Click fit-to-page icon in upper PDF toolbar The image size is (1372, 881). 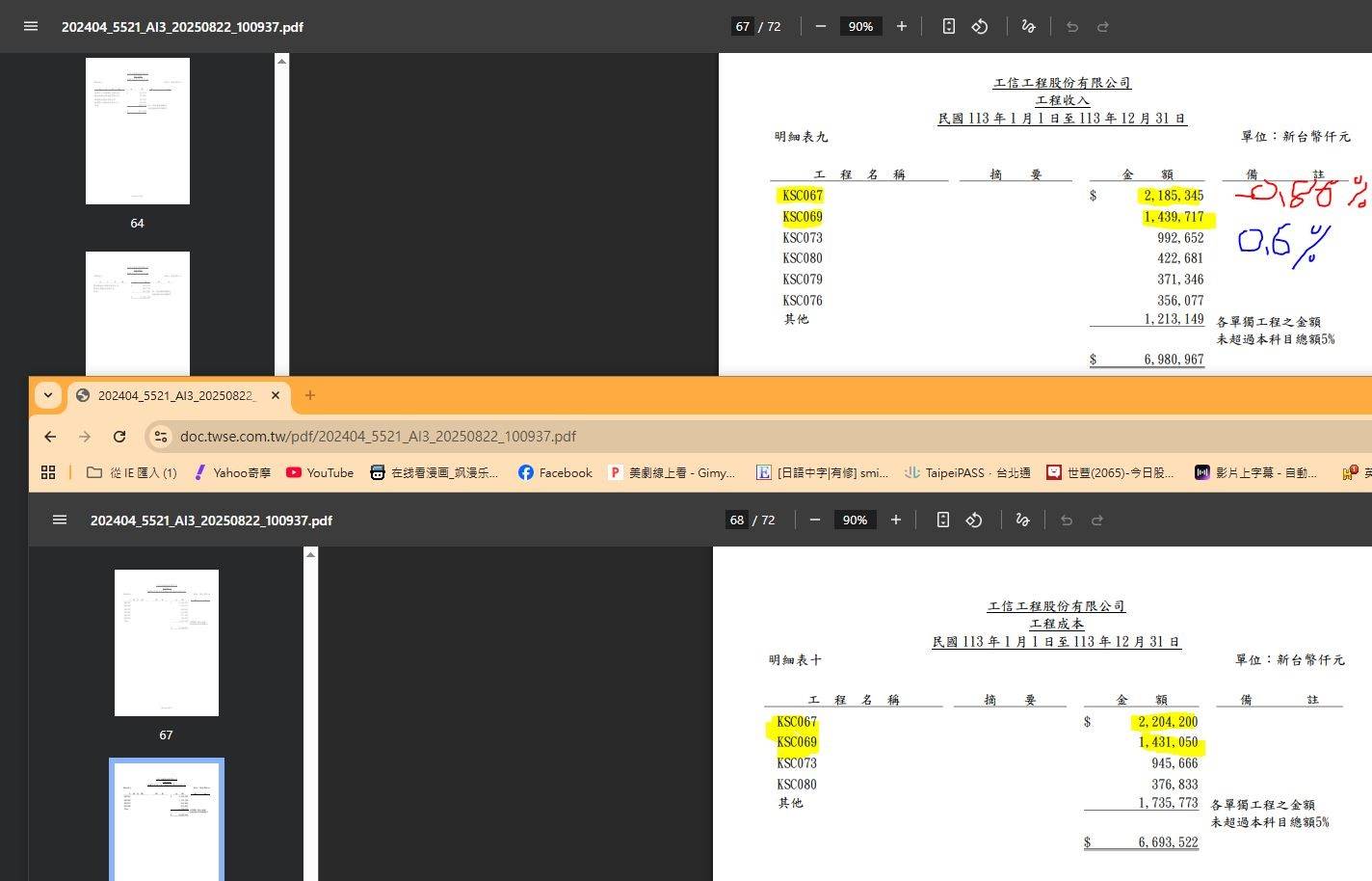click(949, 26)
